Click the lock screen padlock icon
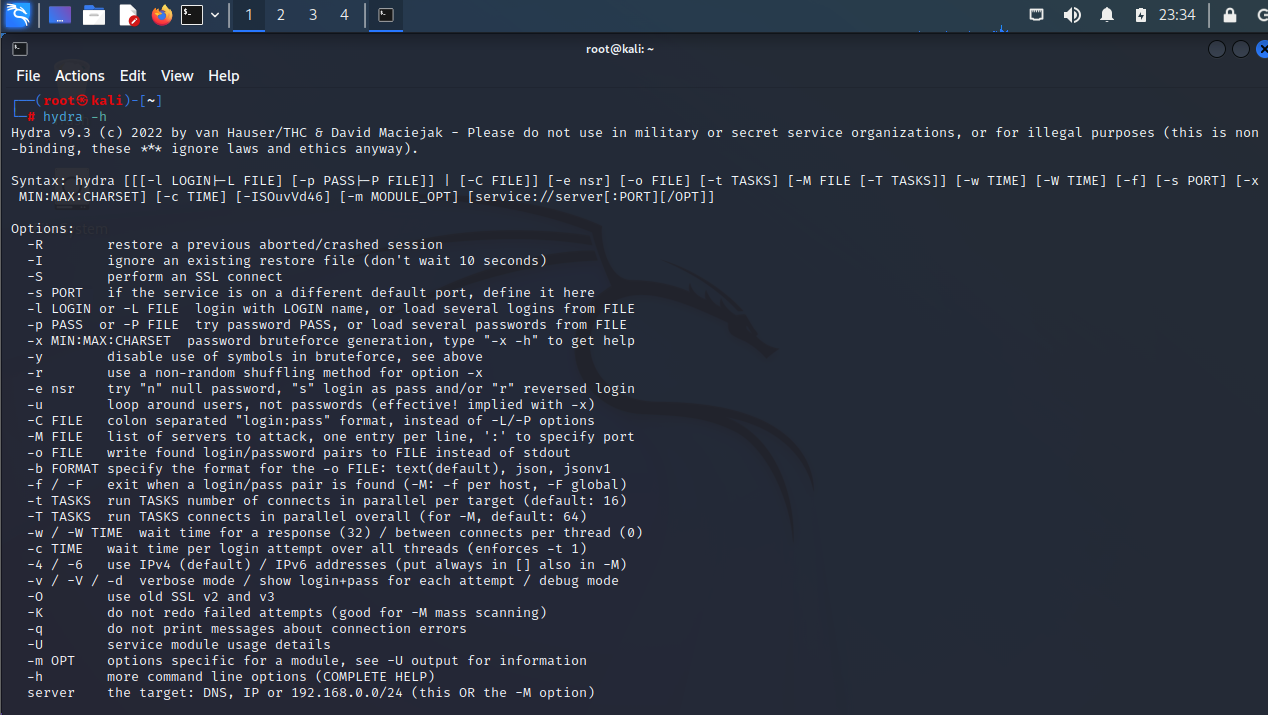The height and width of the screenshot is (715, 1268). tap(1230, 15)
